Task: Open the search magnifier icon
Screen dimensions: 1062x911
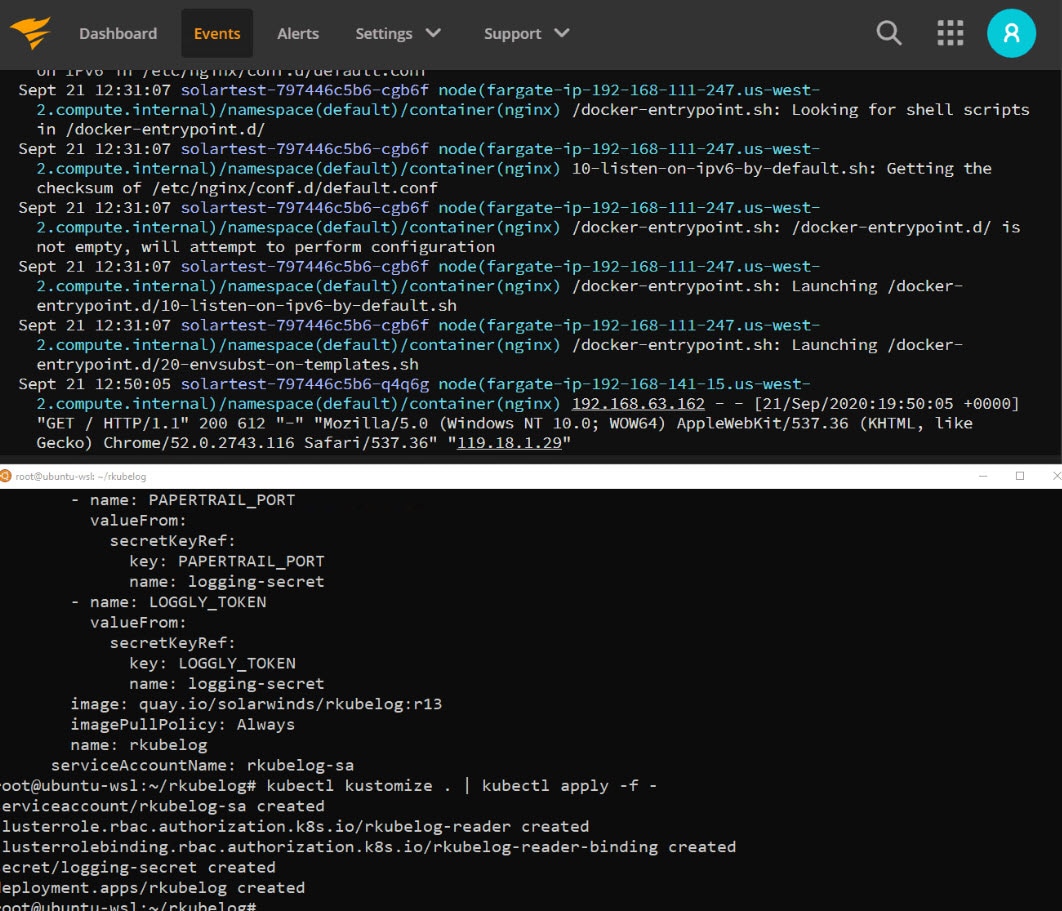Action: [x=889, y=33]
